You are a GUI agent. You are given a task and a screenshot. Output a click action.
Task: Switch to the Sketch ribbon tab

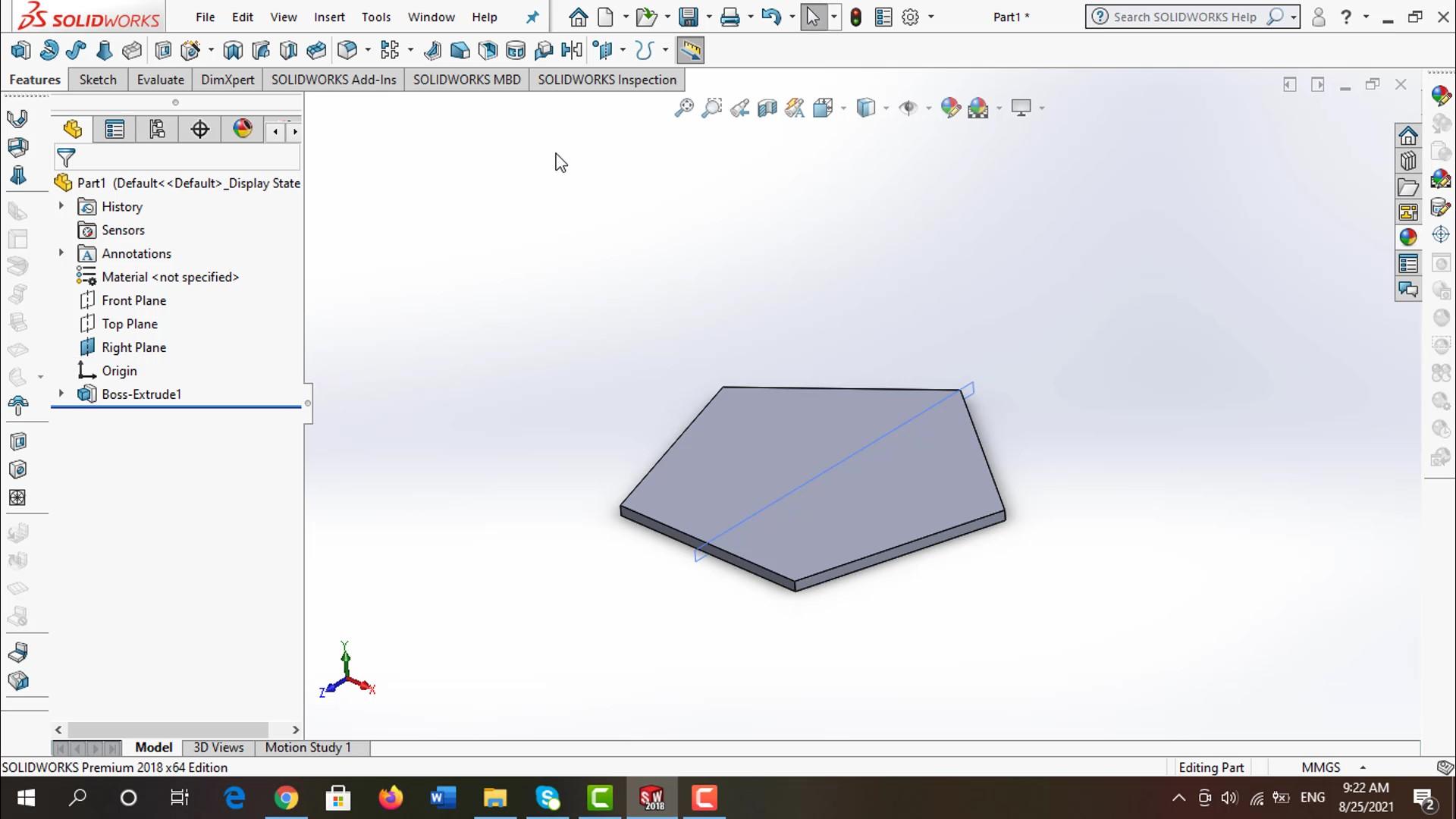(98, 80)
